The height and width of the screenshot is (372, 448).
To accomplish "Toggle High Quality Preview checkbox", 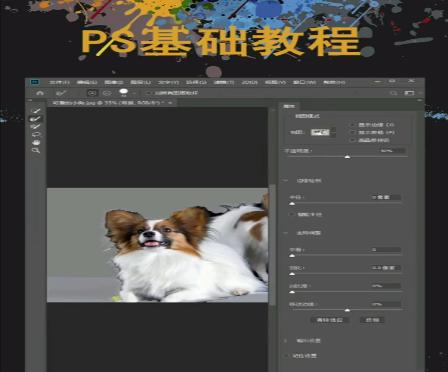I will 352,140.
